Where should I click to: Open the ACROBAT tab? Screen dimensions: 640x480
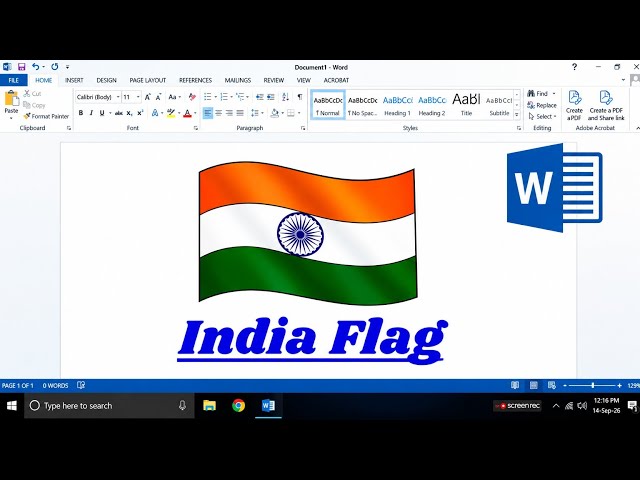pos(336,80)
